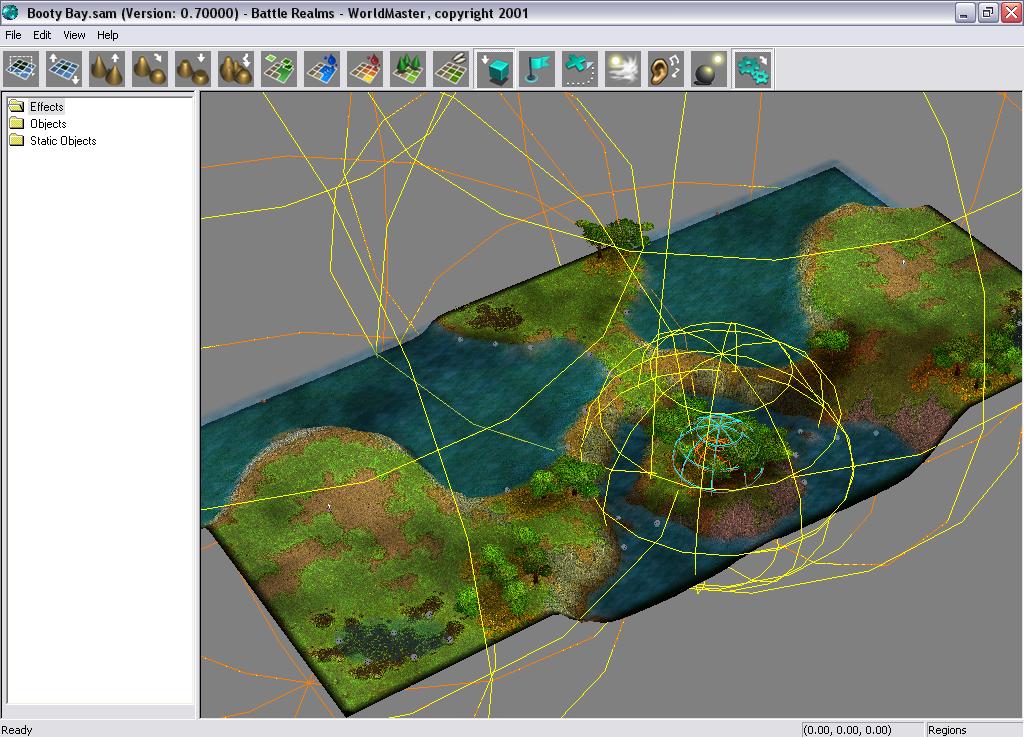Image resolution: width=1024 pixels, height=737 pixels.
Task: Select the place object cyan cube tool
Action: tap(495, 69)
